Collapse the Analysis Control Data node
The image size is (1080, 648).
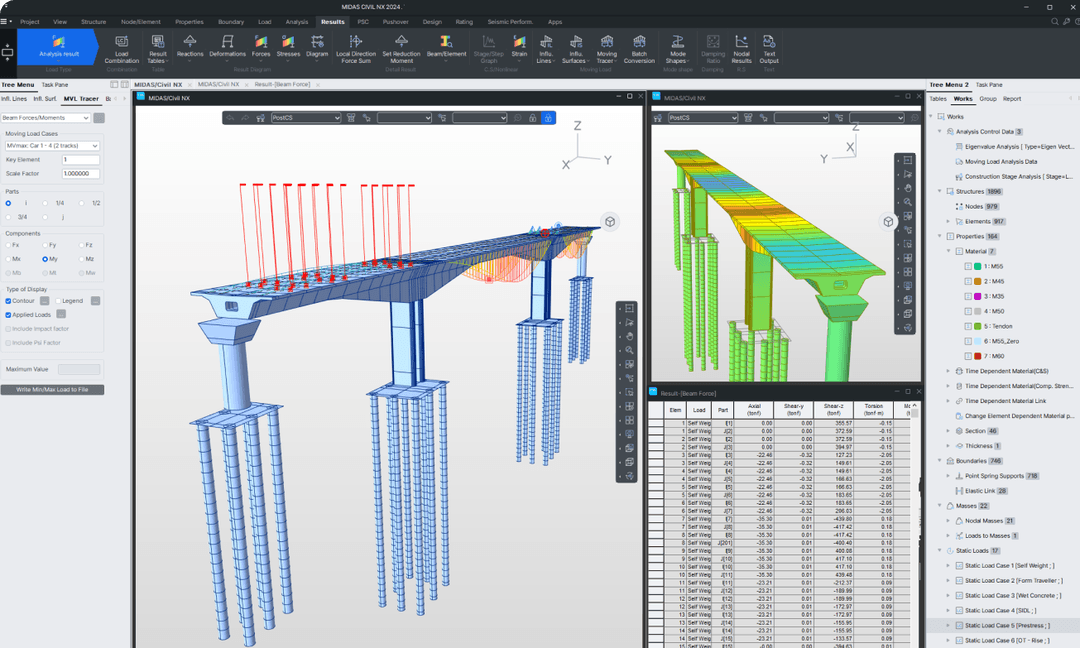coord(939,131)
